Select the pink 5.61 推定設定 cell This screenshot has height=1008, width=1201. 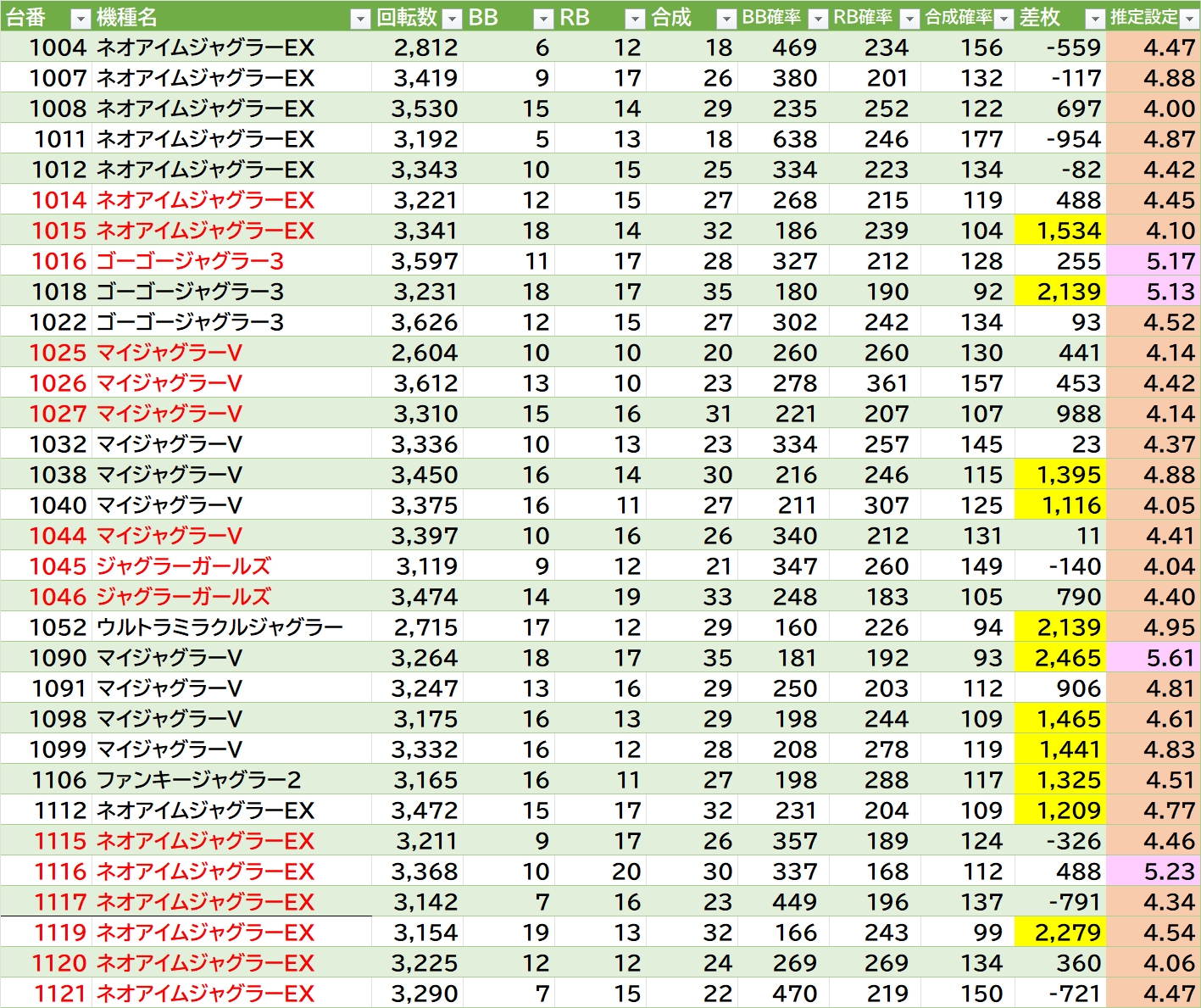tap(1153, 658)
